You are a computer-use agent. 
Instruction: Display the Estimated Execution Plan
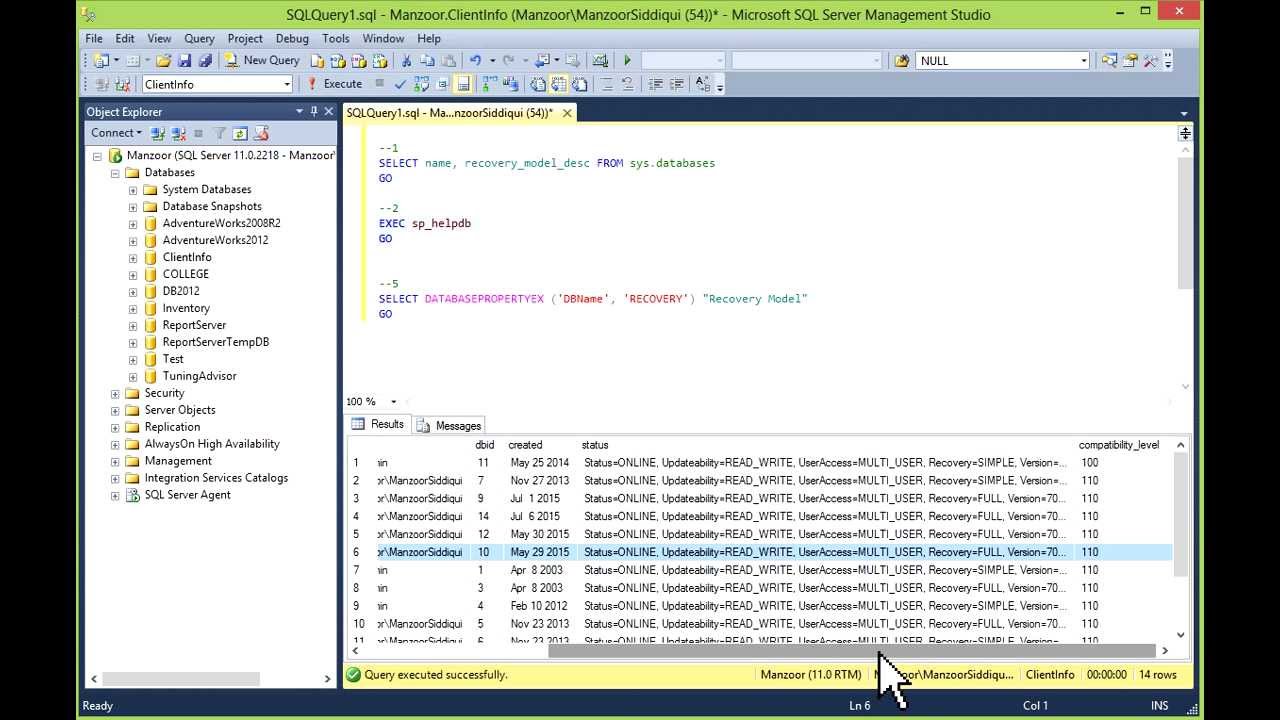pos(421,84)
